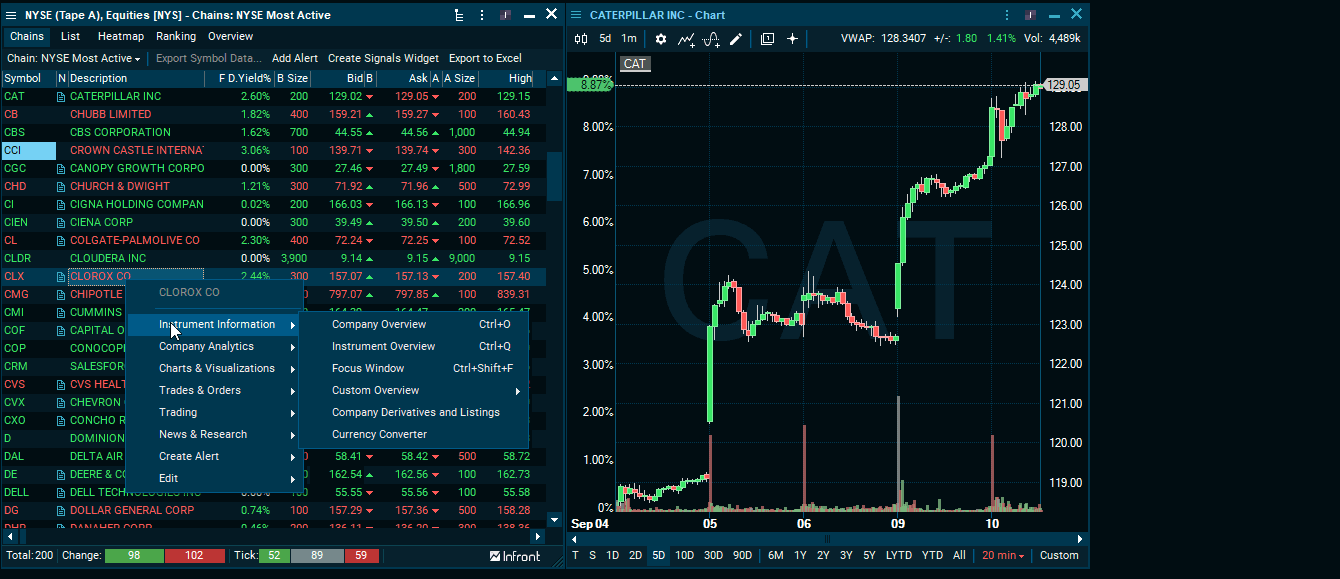Viewport: 1340px width, 579px height.
Task: Open the hamburger menu of Chains window
Action: tap(12, 15)
